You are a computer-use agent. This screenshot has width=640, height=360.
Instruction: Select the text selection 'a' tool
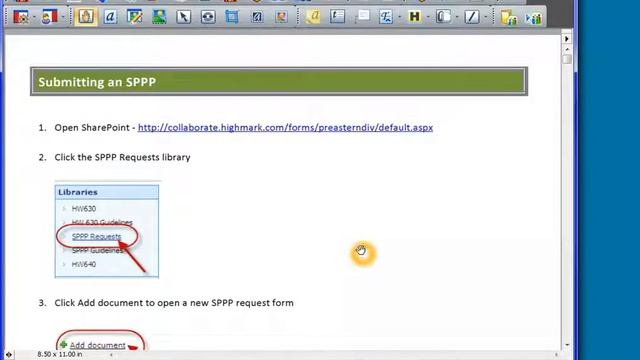(x=110, y=17)
